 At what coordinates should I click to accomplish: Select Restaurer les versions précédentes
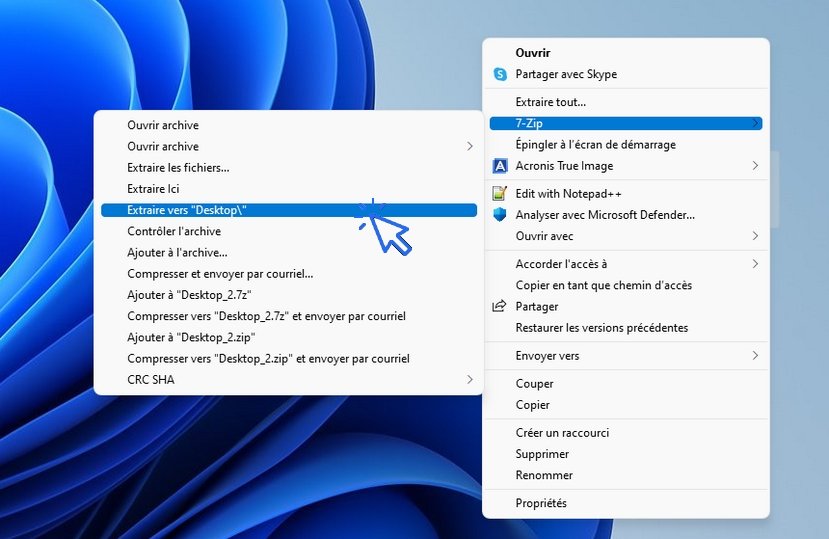625,327
